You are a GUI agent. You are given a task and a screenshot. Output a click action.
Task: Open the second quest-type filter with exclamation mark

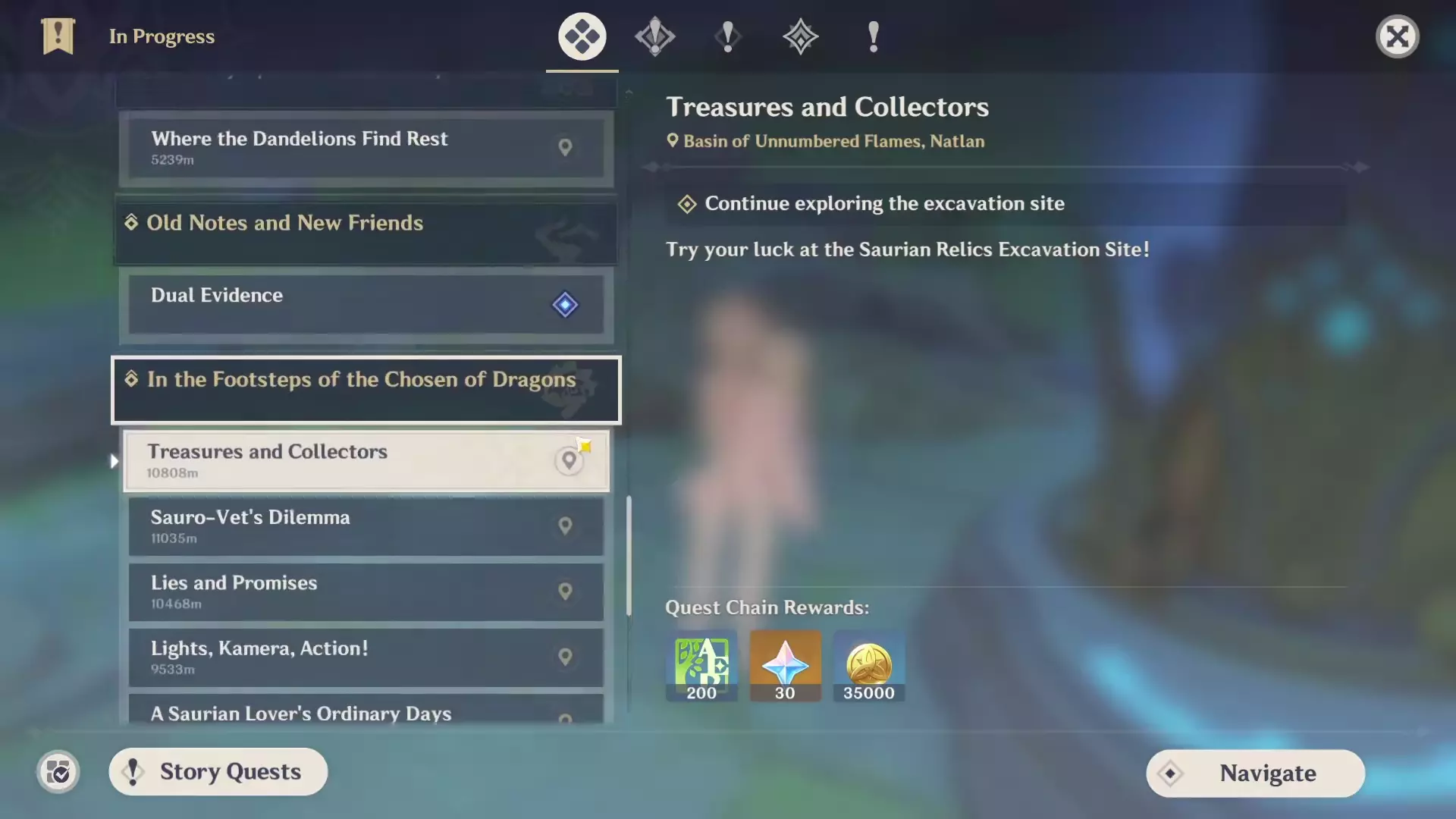(x=728, y=36)
